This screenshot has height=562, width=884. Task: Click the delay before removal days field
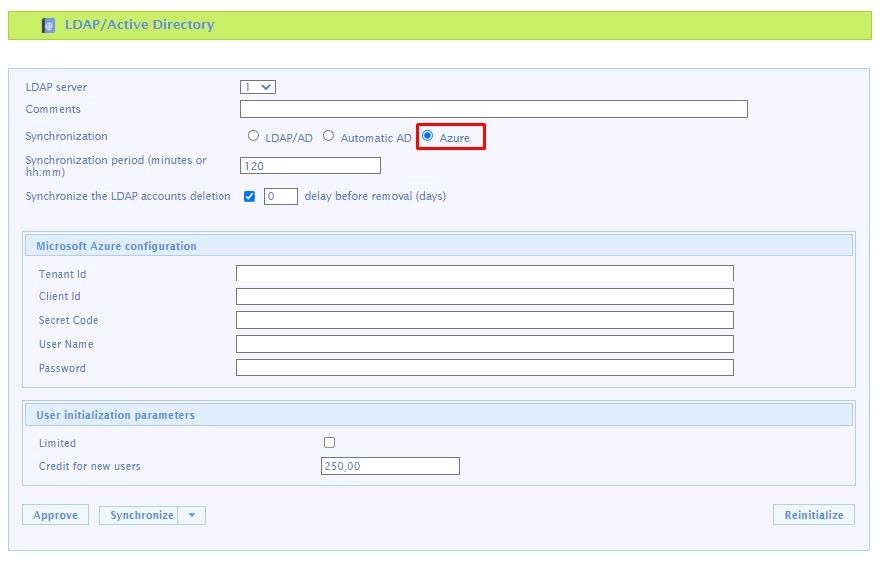(281, 196)
